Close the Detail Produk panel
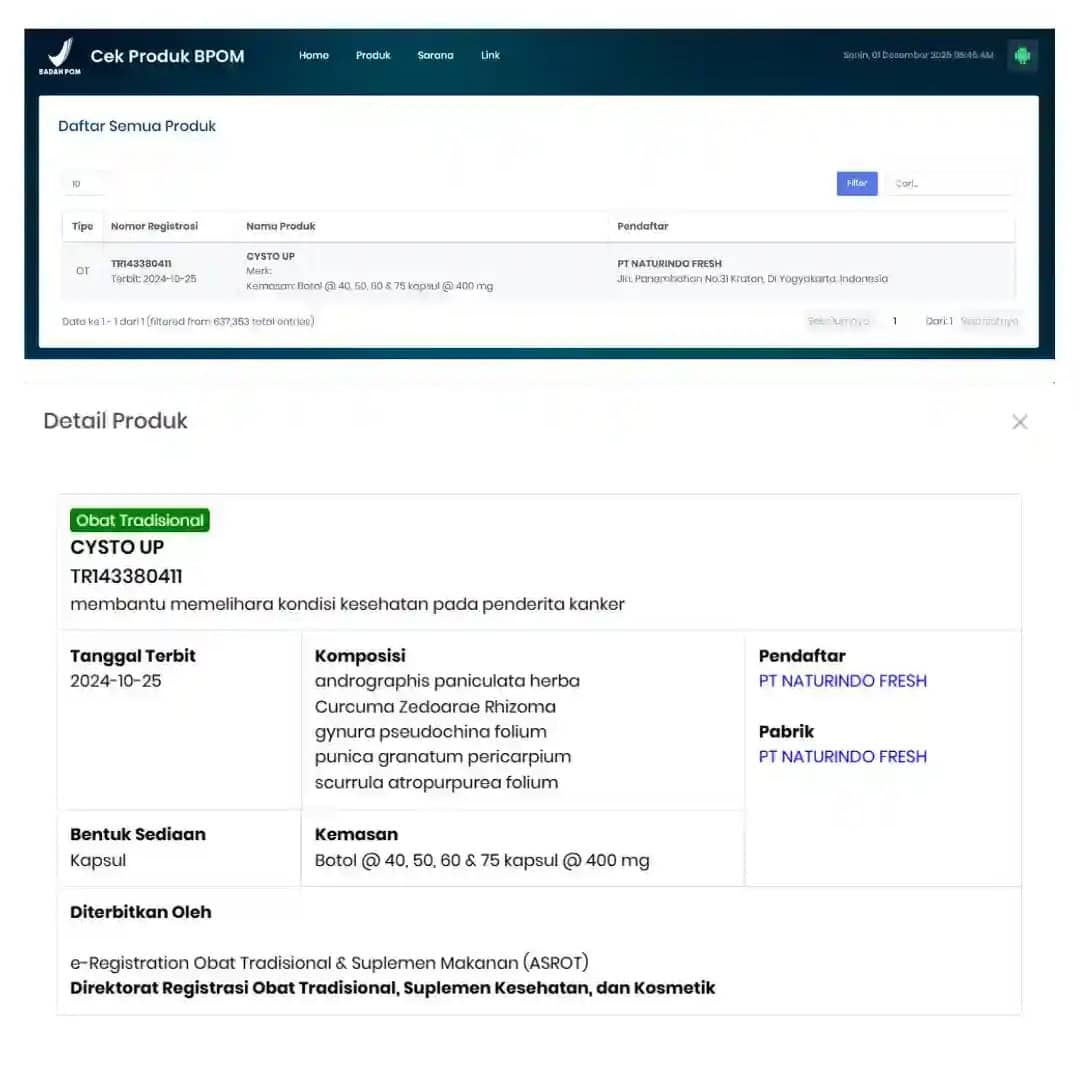Image resolution: width=1080 pixels, height=1080 pixels. click(1019, 422)
